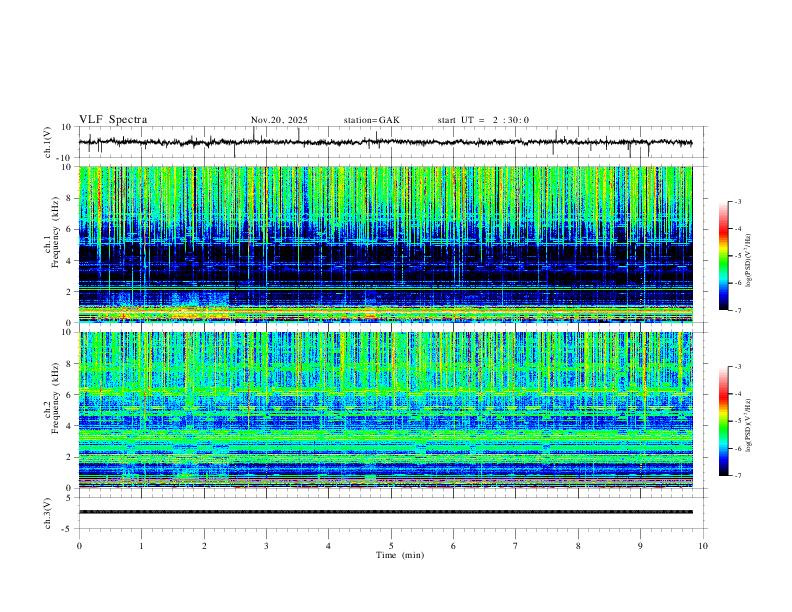This screenshot has height=612, width=792.
Task: Click time axis tick label "5"
Action: [391, 546]
